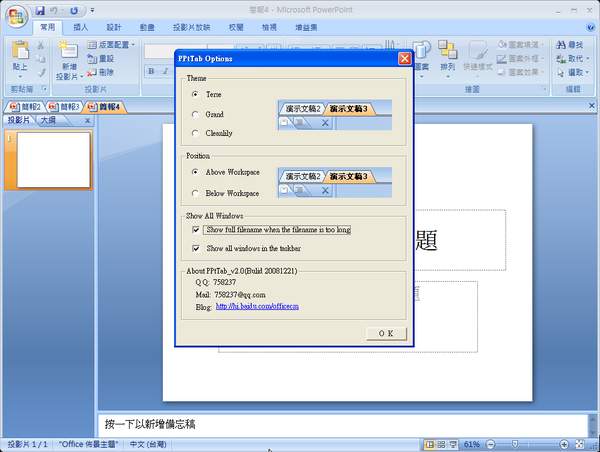
Task: Open the 投影片放映 Slide Show ribbon tab
Action: pos(191,27)
